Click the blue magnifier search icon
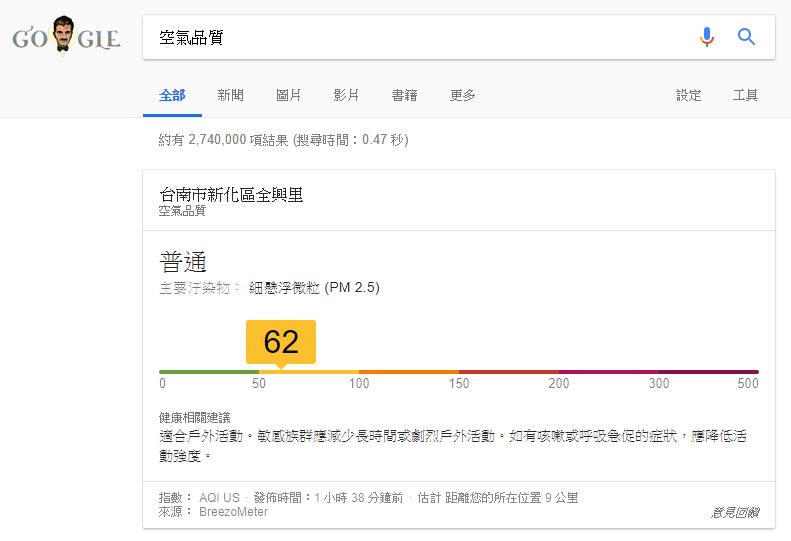791x541 pixels. [746, 37]
